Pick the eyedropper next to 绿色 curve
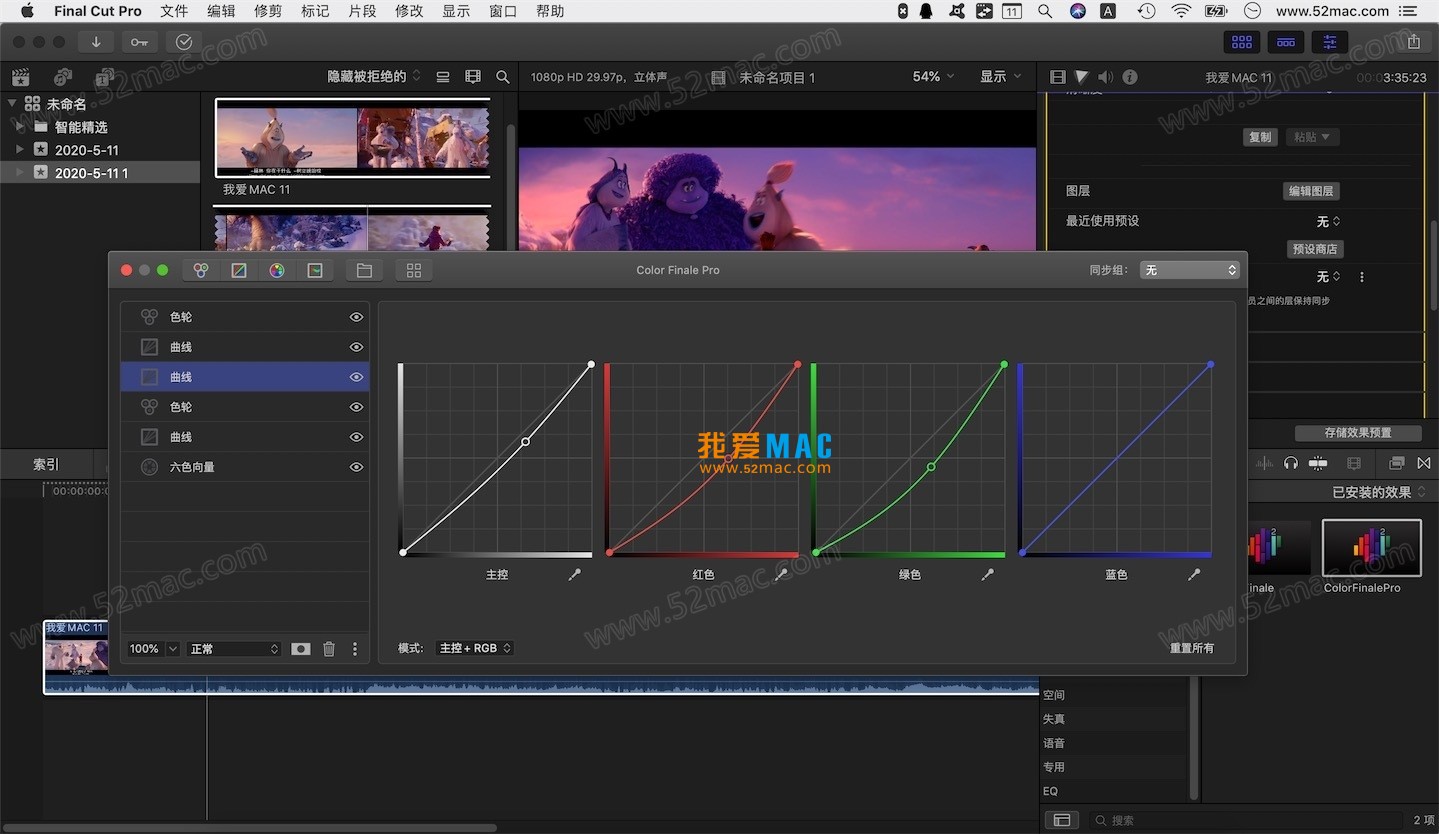 pos(988,575)
